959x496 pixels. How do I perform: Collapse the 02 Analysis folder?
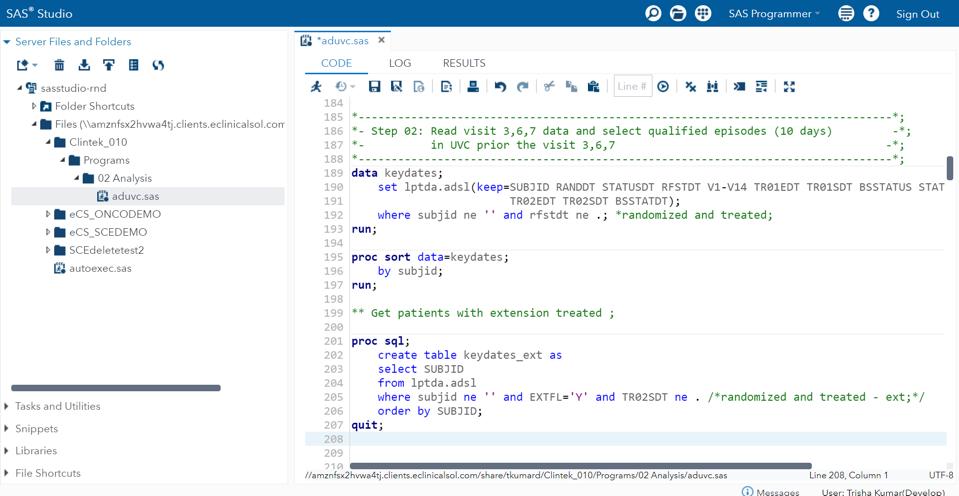pyautogui.click(x=76, y=178)
